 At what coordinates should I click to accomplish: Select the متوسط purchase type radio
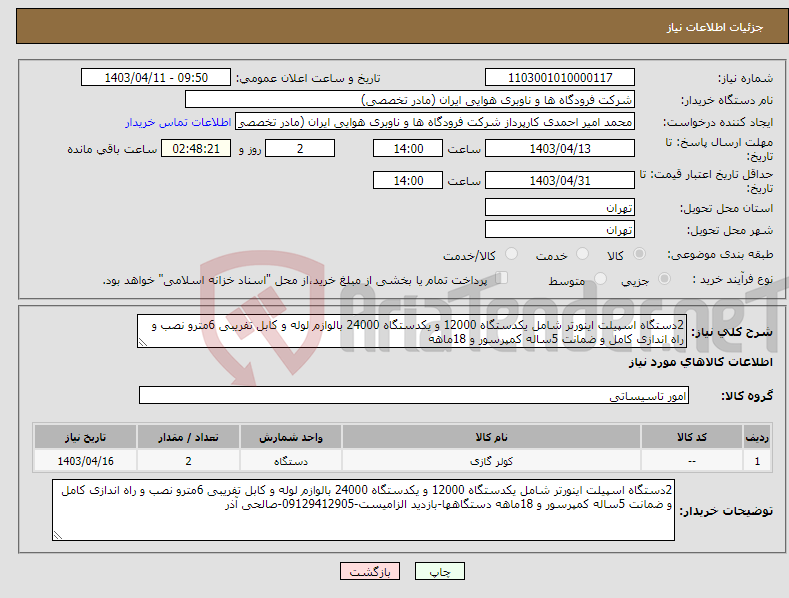pyautogui.click(x=600, y=278)
